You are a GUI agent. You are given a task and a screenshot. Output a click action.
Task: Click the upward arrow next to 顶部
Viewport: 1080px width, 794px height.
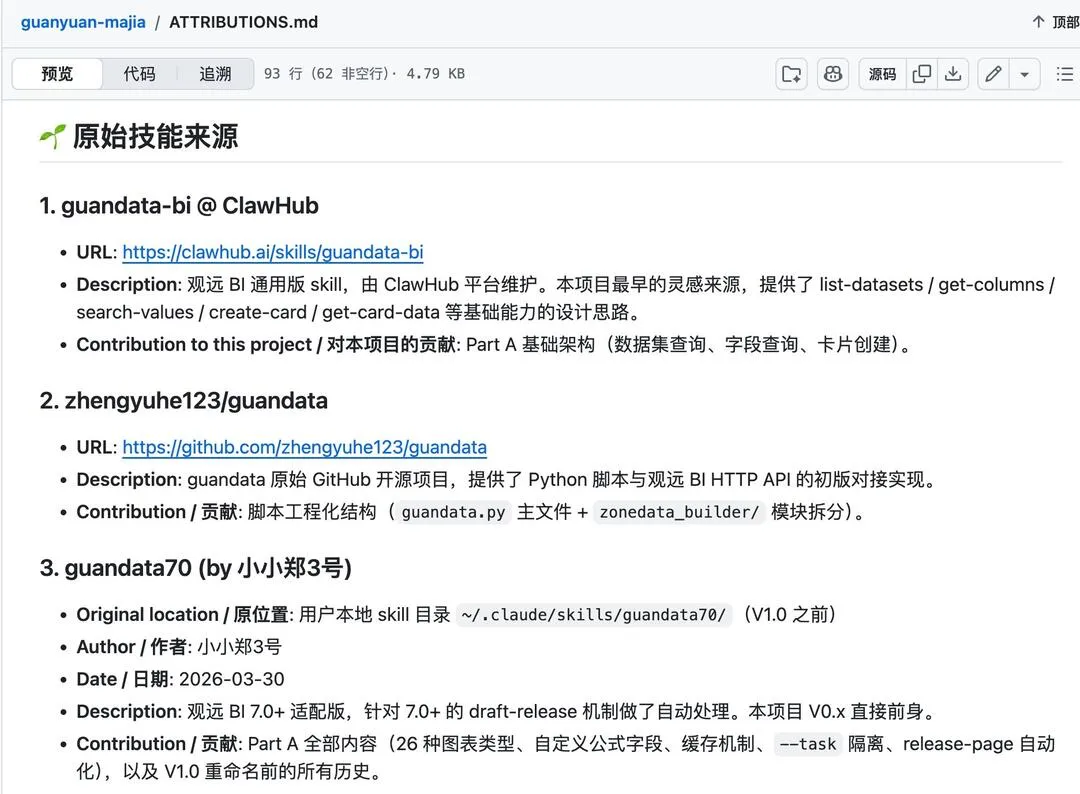1039,22
